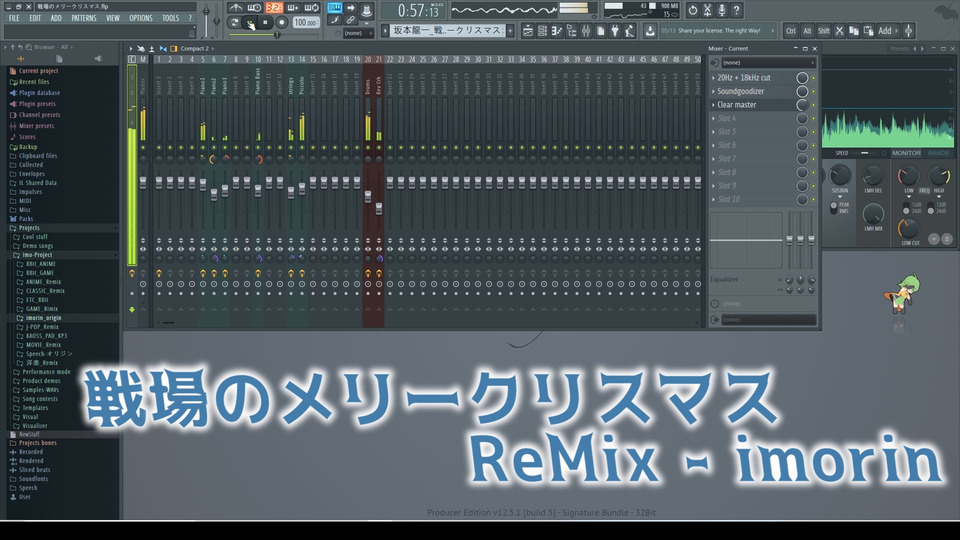Toggle the loop recording icon

[x=312, y=8]
